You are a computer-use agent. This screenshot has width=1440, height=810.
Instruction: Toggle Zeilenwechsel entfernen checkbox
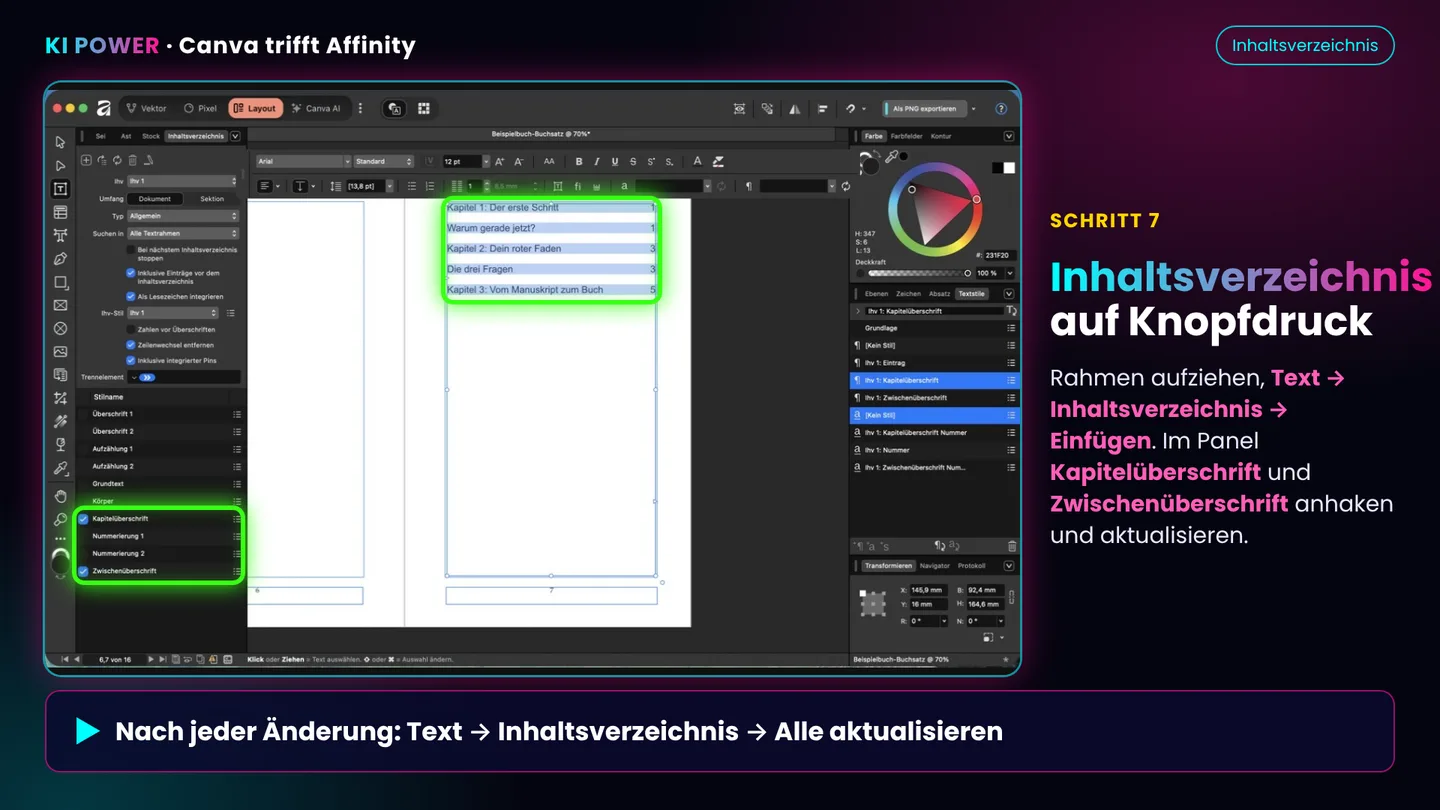coord(131,344)
